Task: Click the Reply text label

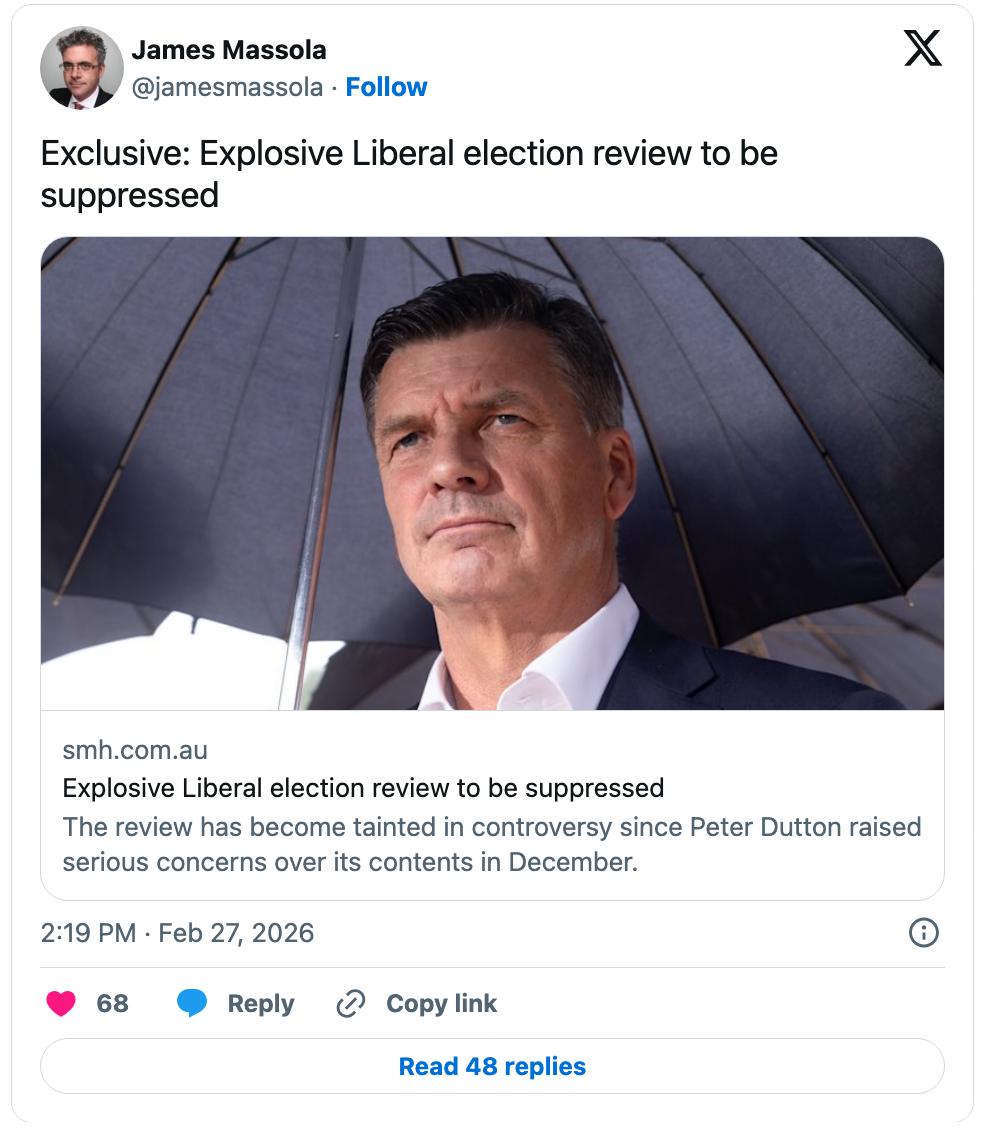Action: point(261,1004)
